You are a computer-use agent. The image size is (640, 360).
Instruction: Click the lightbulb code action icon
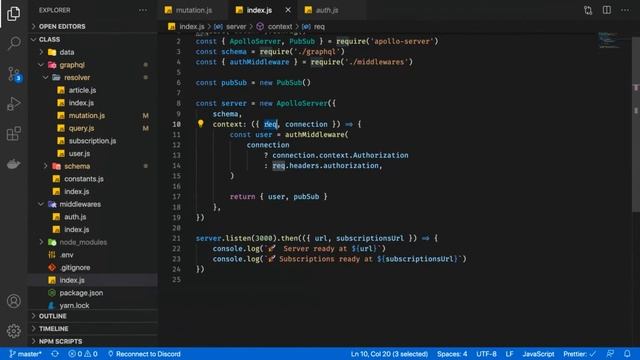pyautogui.click(x=200, y=123)
